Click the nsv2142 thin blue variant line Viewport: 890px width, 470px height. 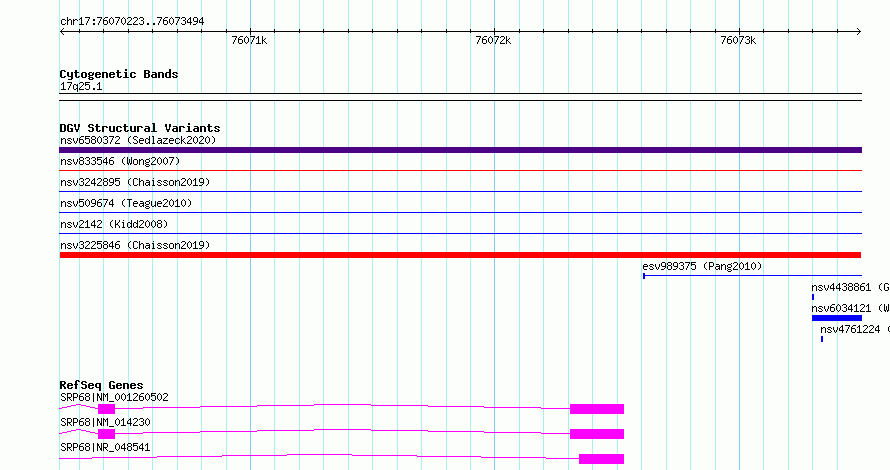point(460,233)
